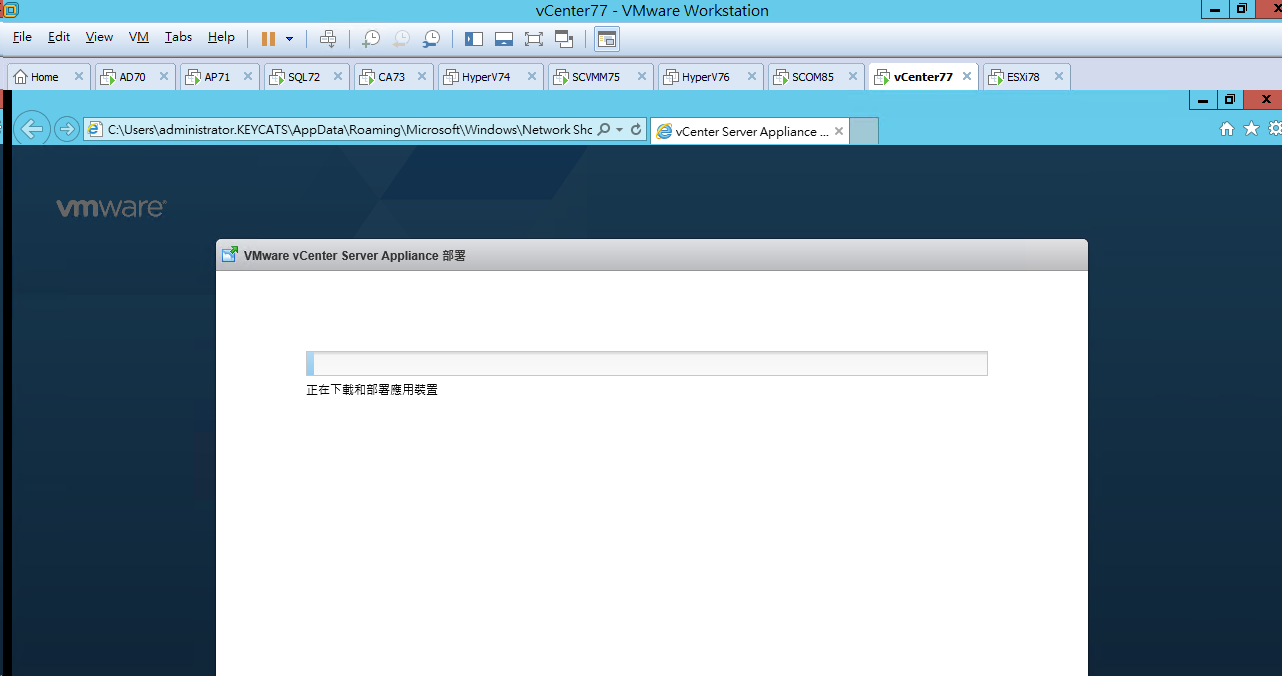
Task: Close the ESXi78 tab
Action: click(1058, 76)
